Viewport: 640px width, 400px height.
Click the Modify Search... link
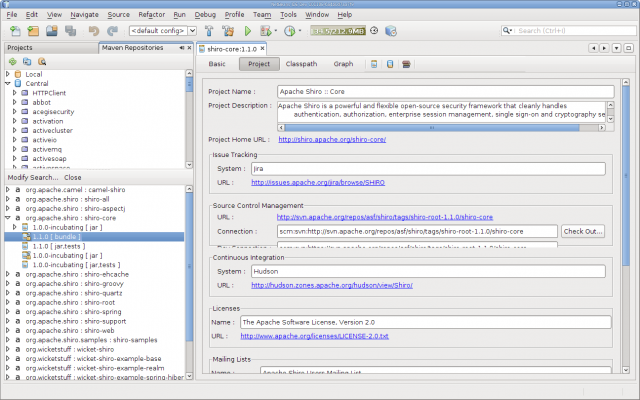[32, 177]
